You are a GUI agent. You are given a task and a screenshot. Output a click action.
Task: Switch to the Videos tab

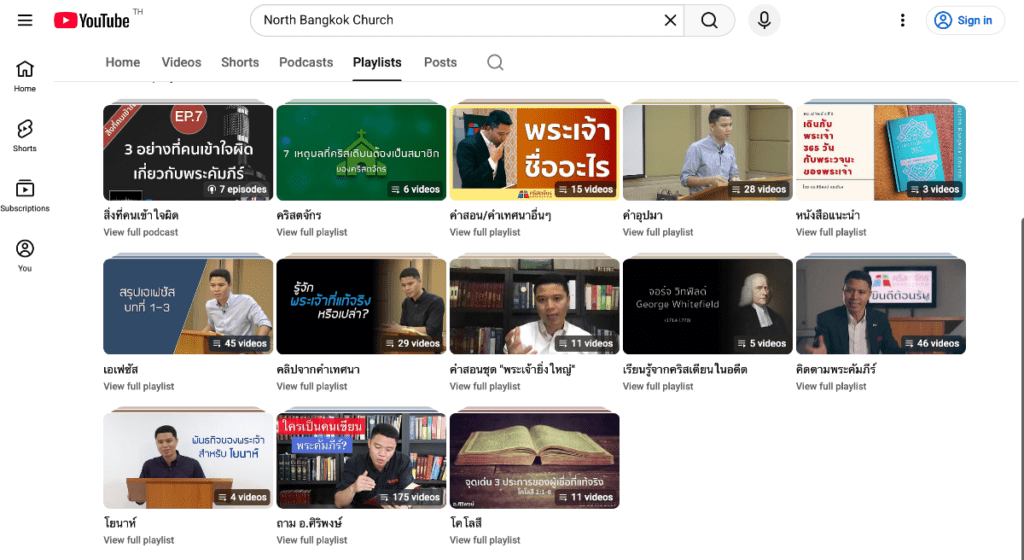click(x=181, y=62)
